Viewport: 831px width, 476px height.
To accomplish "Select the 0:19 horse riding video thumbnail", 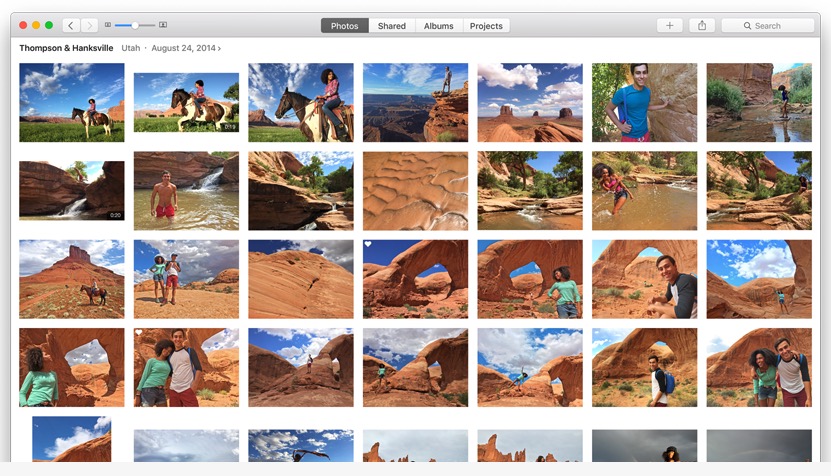I will pyautogui.click(x=186, y=102).
